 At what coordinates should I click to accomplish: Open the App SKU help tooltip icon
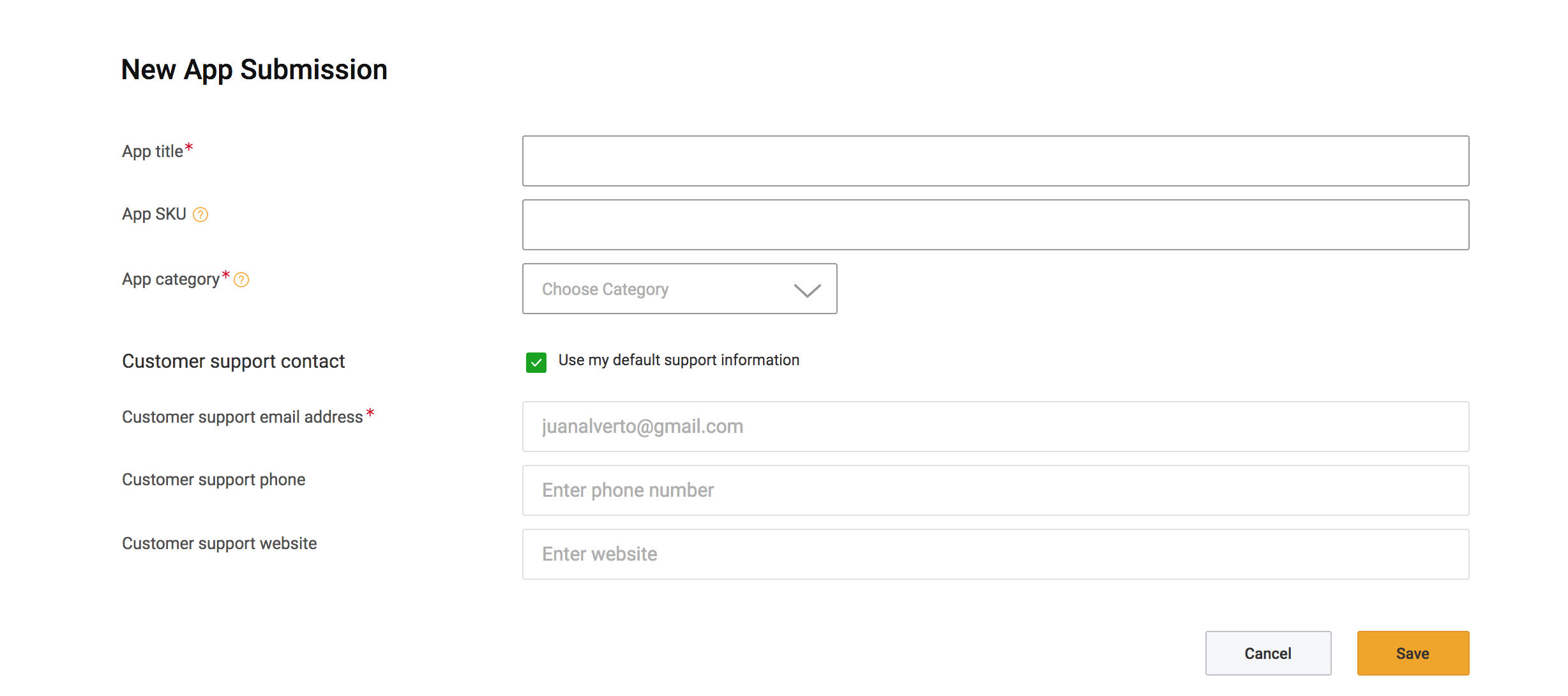(x=200, y=215)
